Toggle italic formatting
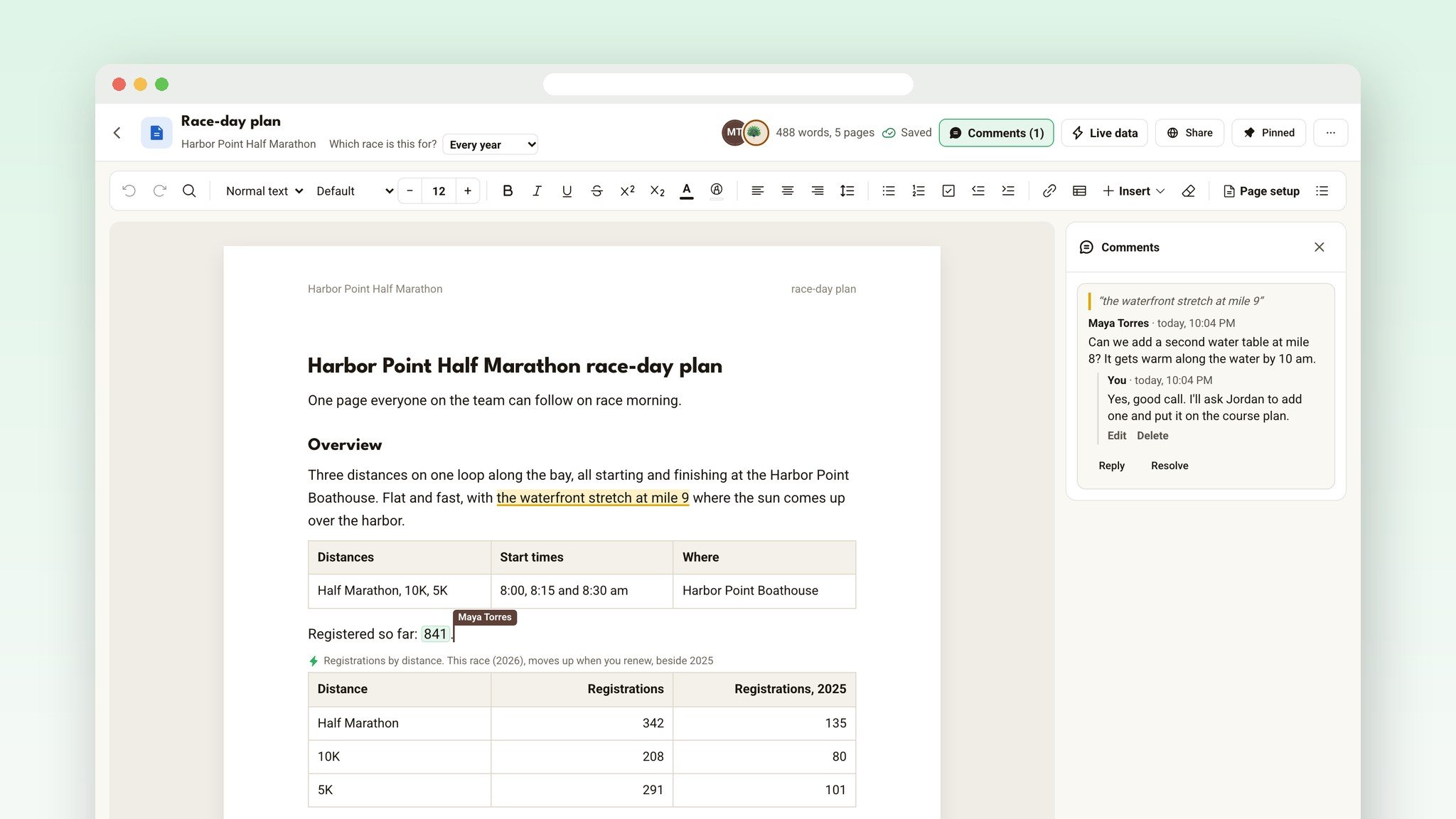This screenshot has height=819, width=1456. 537,191
